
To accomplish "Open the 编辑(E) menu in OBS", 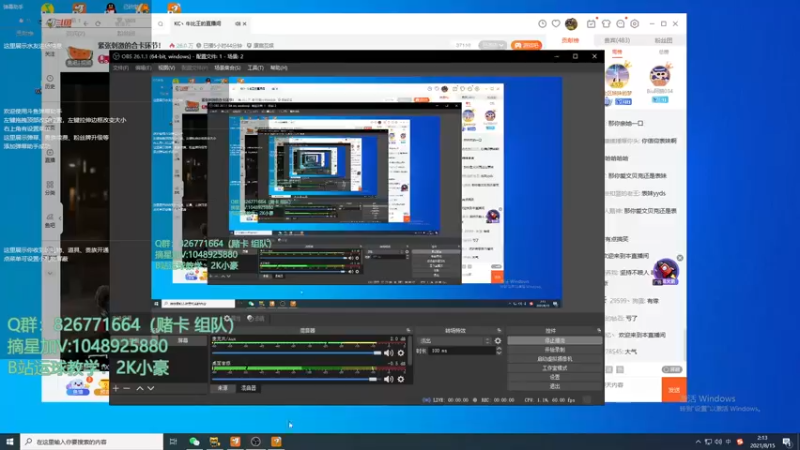I will [x=143, y=67].
